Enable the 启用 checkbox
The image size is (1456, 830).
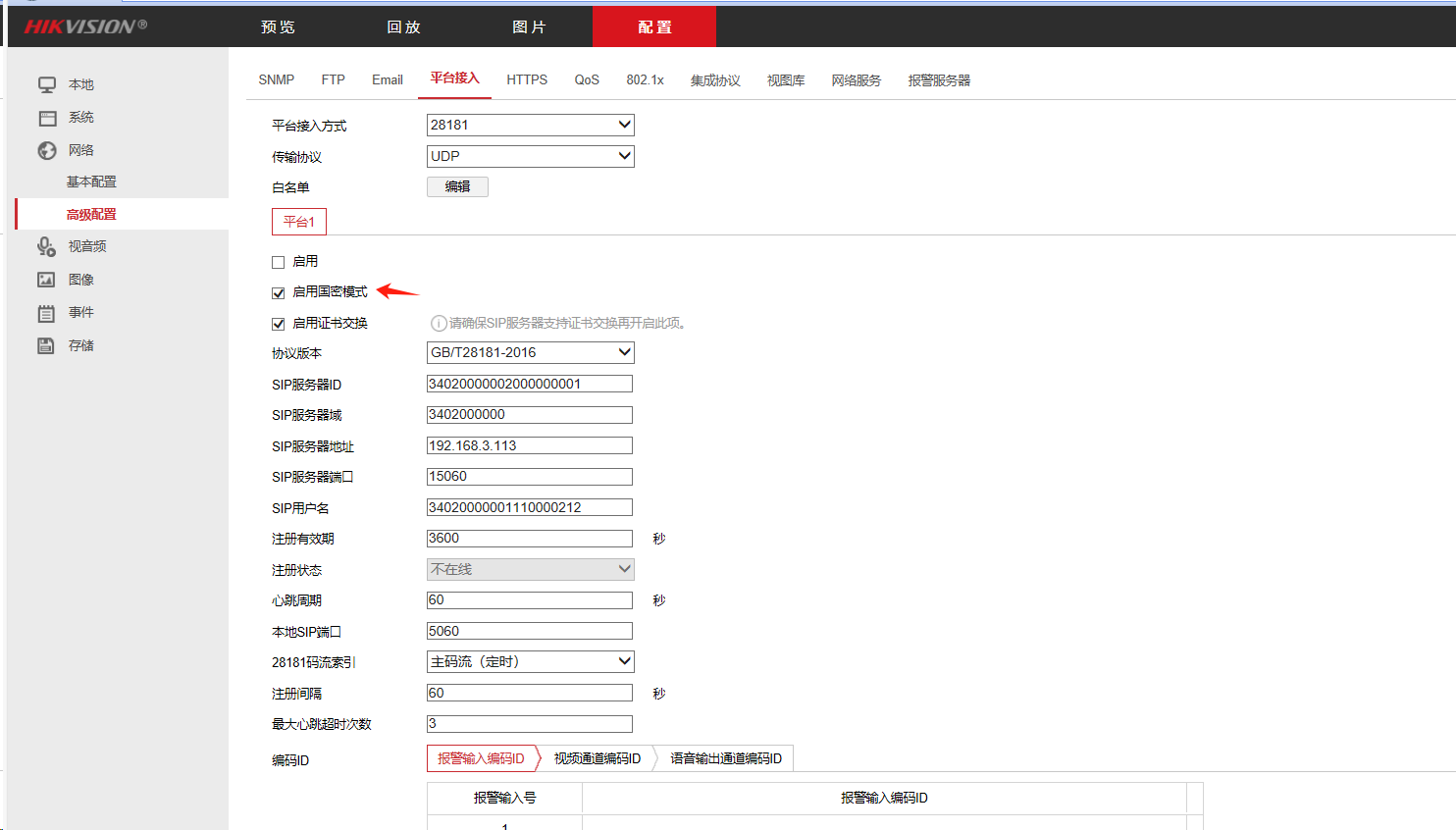278,260
